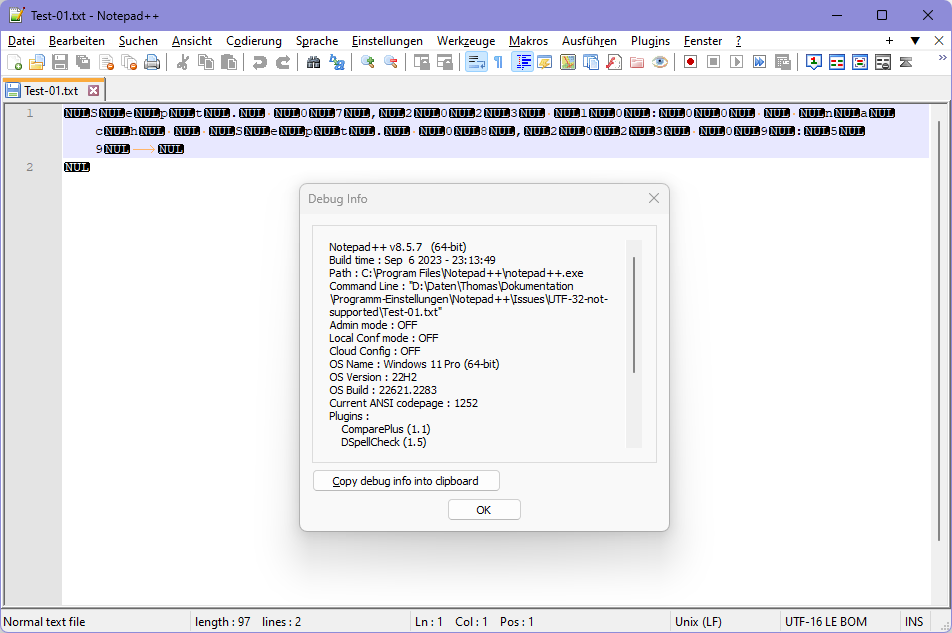Image resolution: width=952 pixels, height=633 pixels.
Task: Click the clear compare results icon
Action: pyautogui.click(x=883, y=62)
